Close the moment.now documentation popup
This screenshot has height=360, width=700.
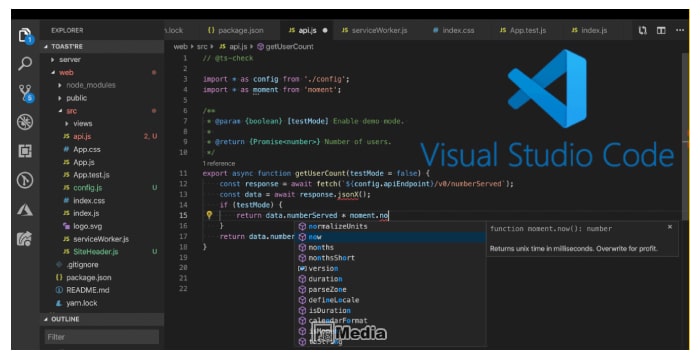(x=670, y=227)
